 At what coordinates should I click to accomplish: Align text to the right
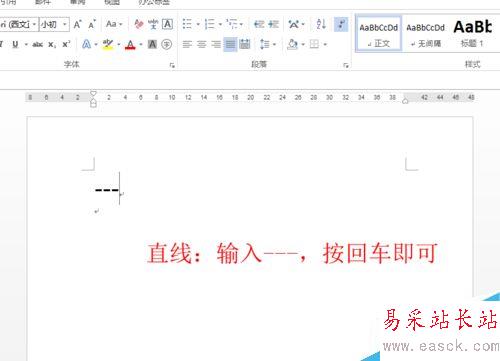coord(216,44)
